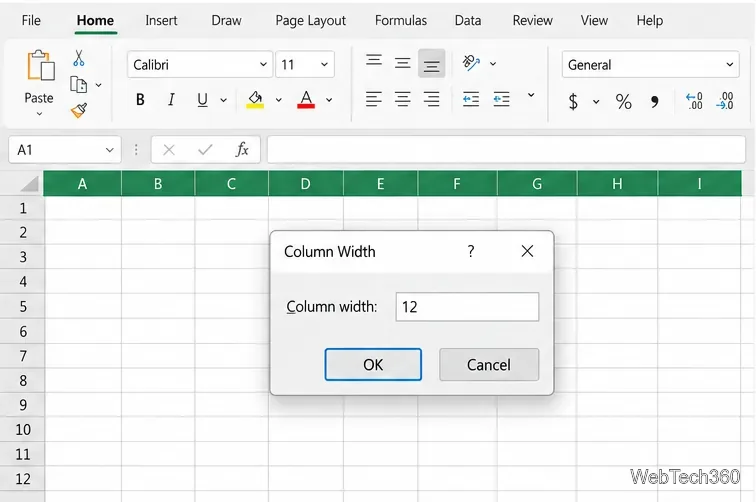
Task: Switch to the Draw tab
Action: [x=226, y=20]
